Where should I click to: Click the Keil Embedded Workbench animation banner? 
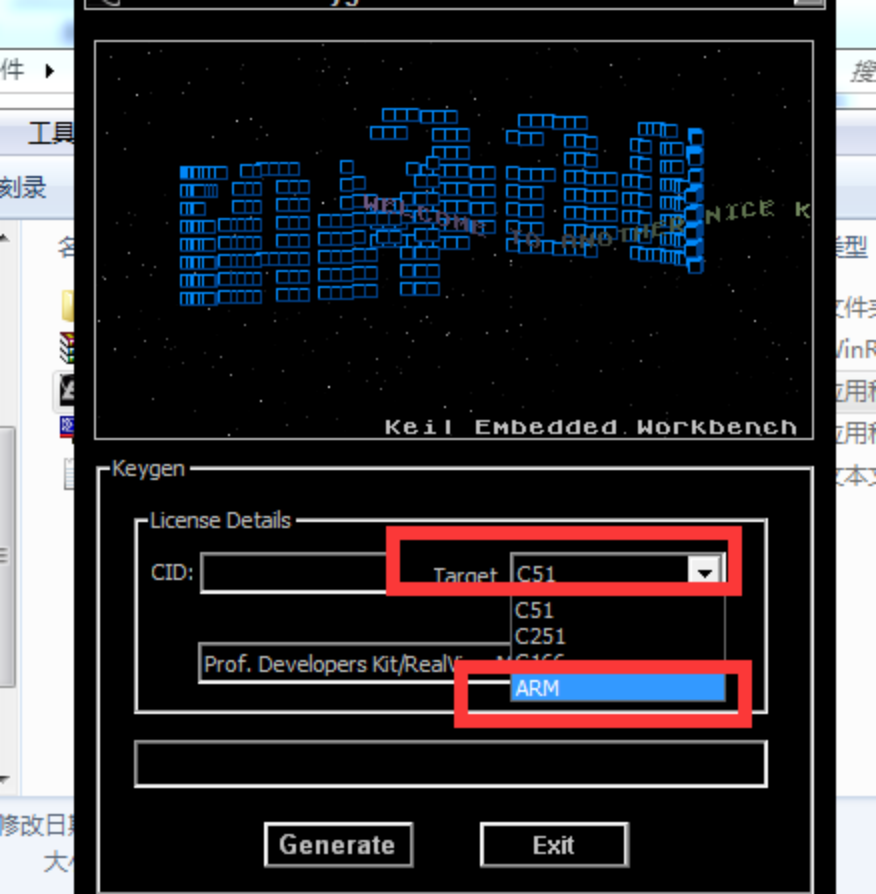454,240
